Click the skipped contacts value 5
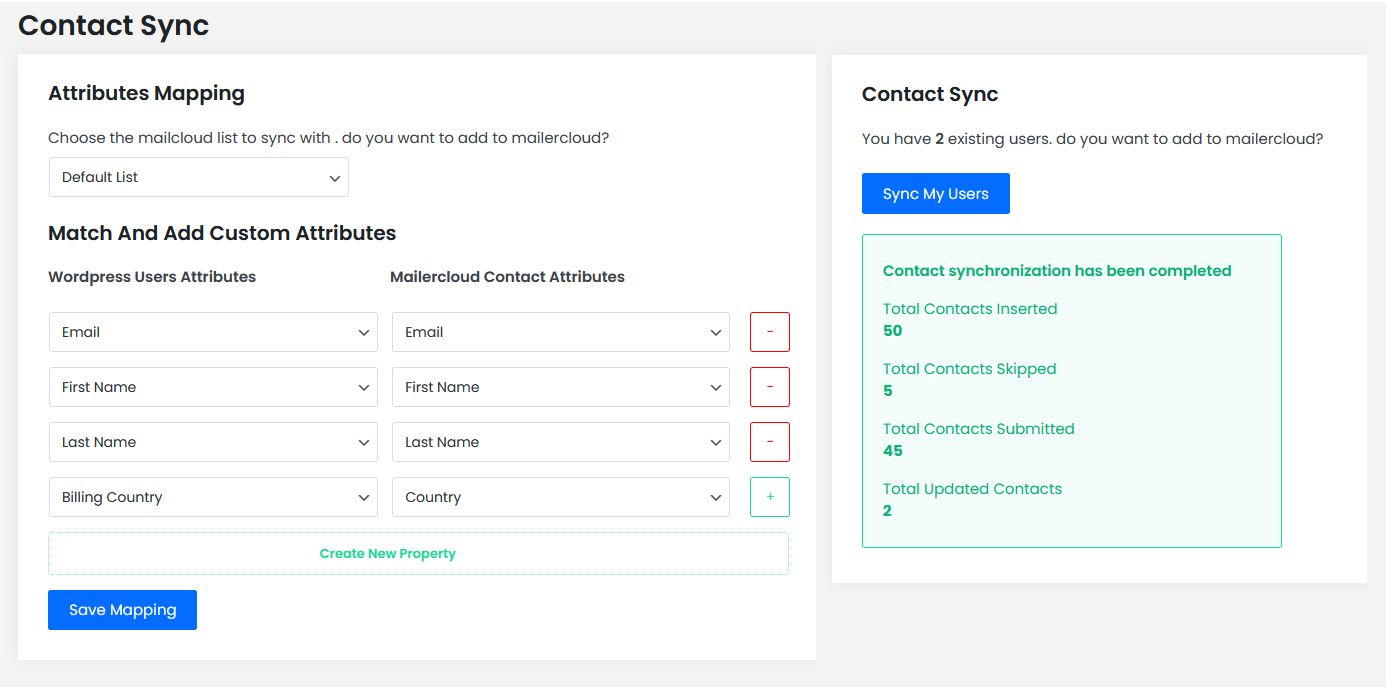The width and height of the screenshot is (1386, 687). pyautogui.click(x=888, y=391)
